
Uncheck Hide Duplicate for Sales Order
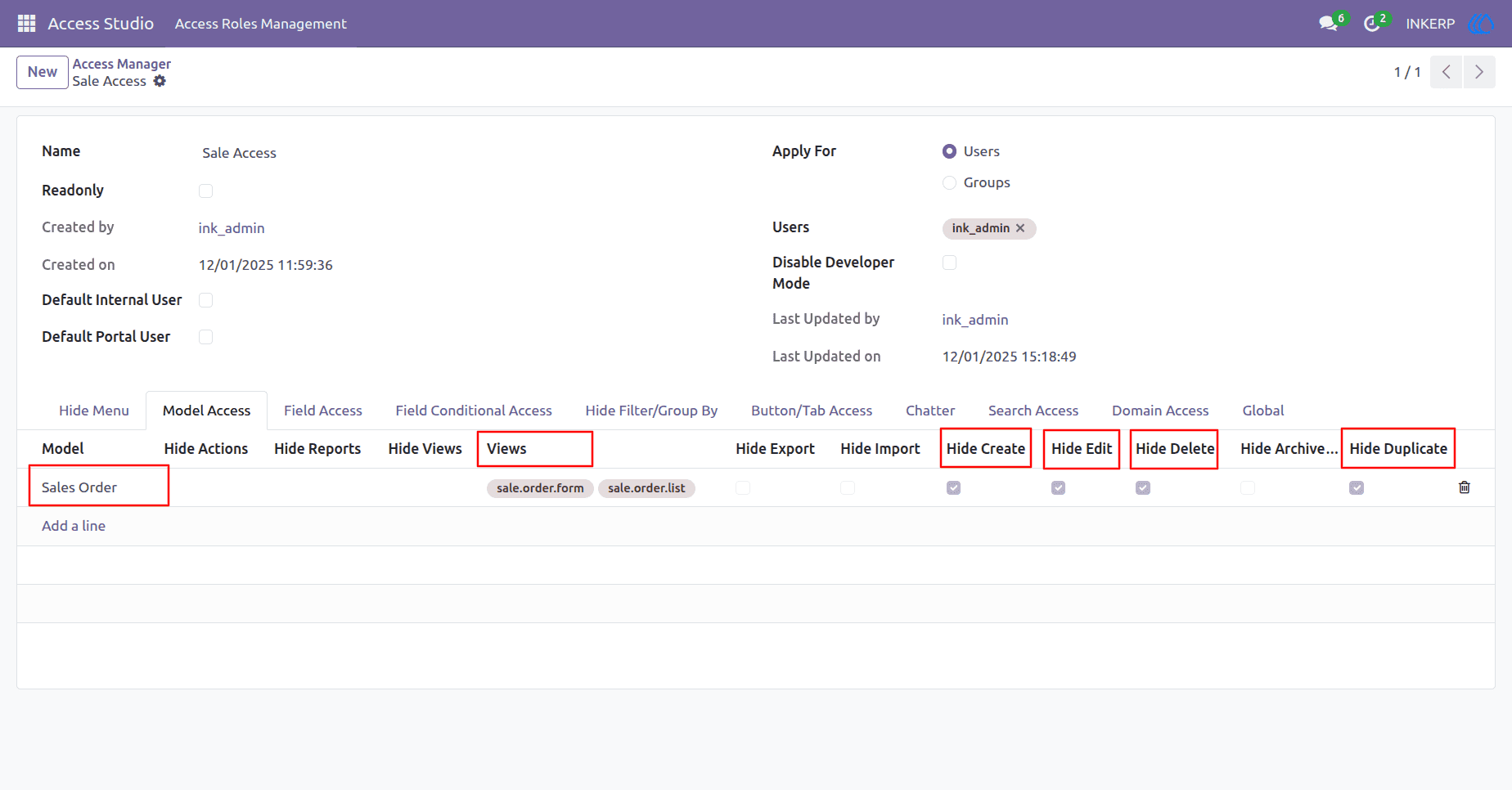(x=1357, y=487)
